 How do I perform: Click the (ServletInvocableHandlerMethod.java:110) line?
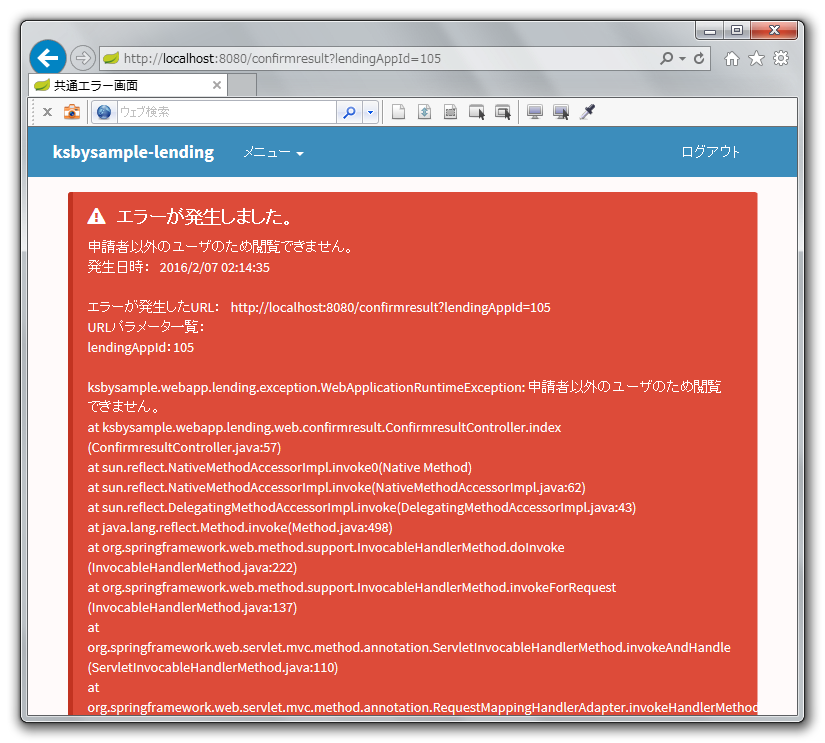(x=213, y=667)
